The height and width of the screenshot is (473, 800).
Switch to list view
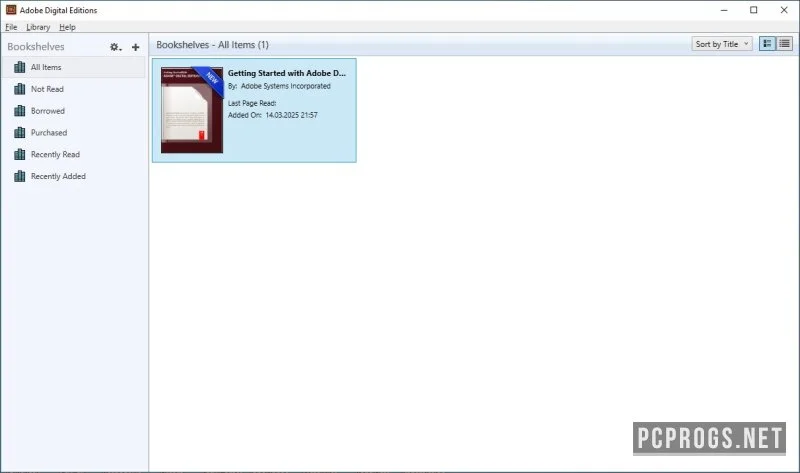click(784, 44)
